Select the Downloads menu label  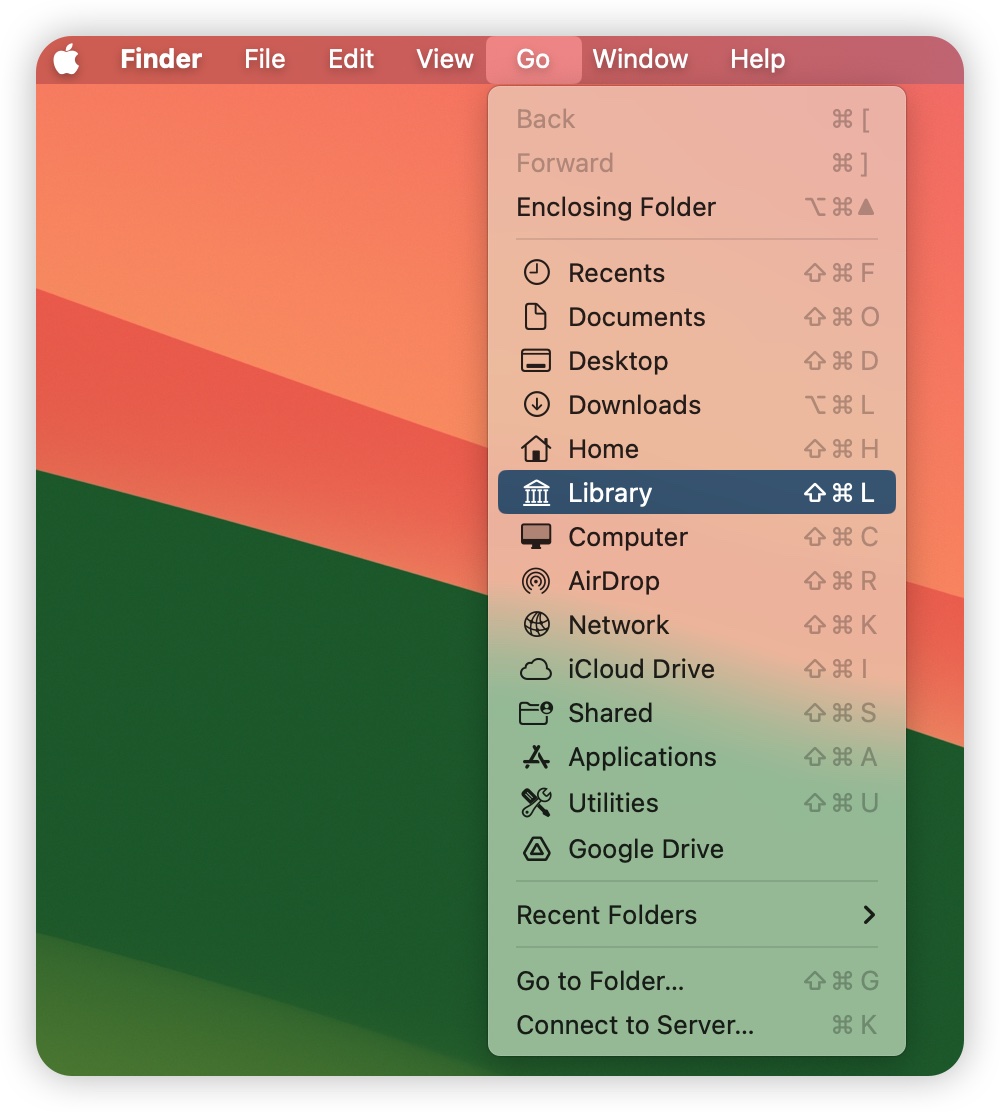click(x=634, y=405)
